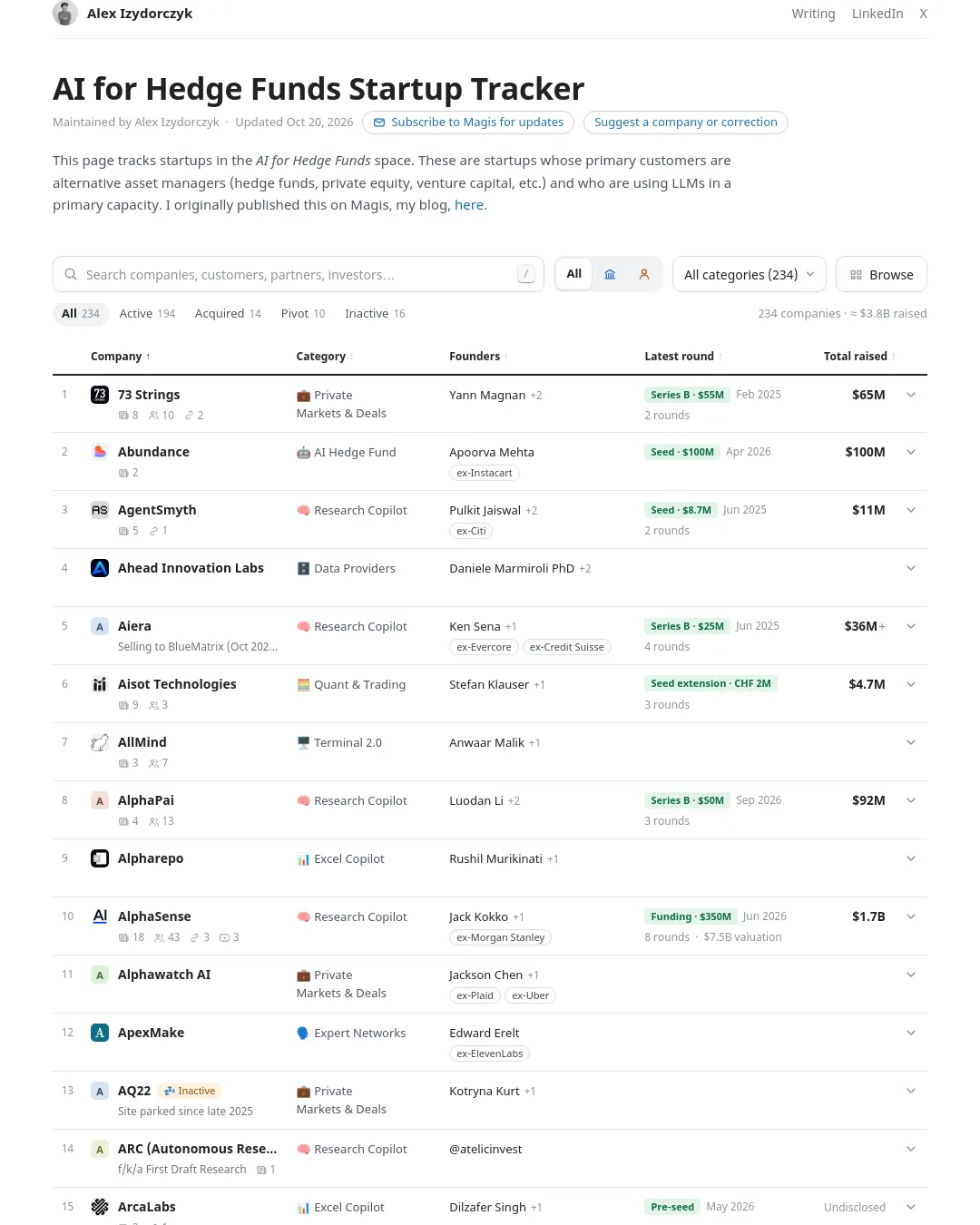Click the Aisot Technologies logo
This screenshot has width=980, height=1225.
[100, 684]
